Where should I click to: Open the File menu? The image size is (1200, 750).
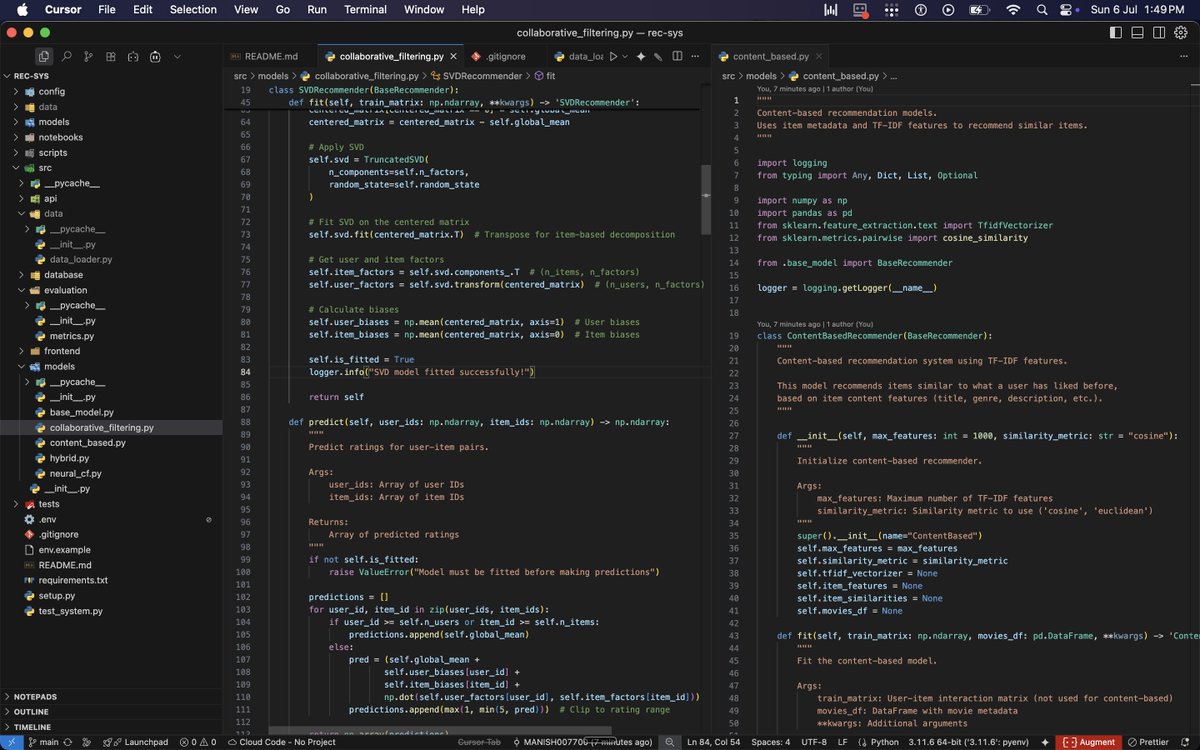(107, 10)
